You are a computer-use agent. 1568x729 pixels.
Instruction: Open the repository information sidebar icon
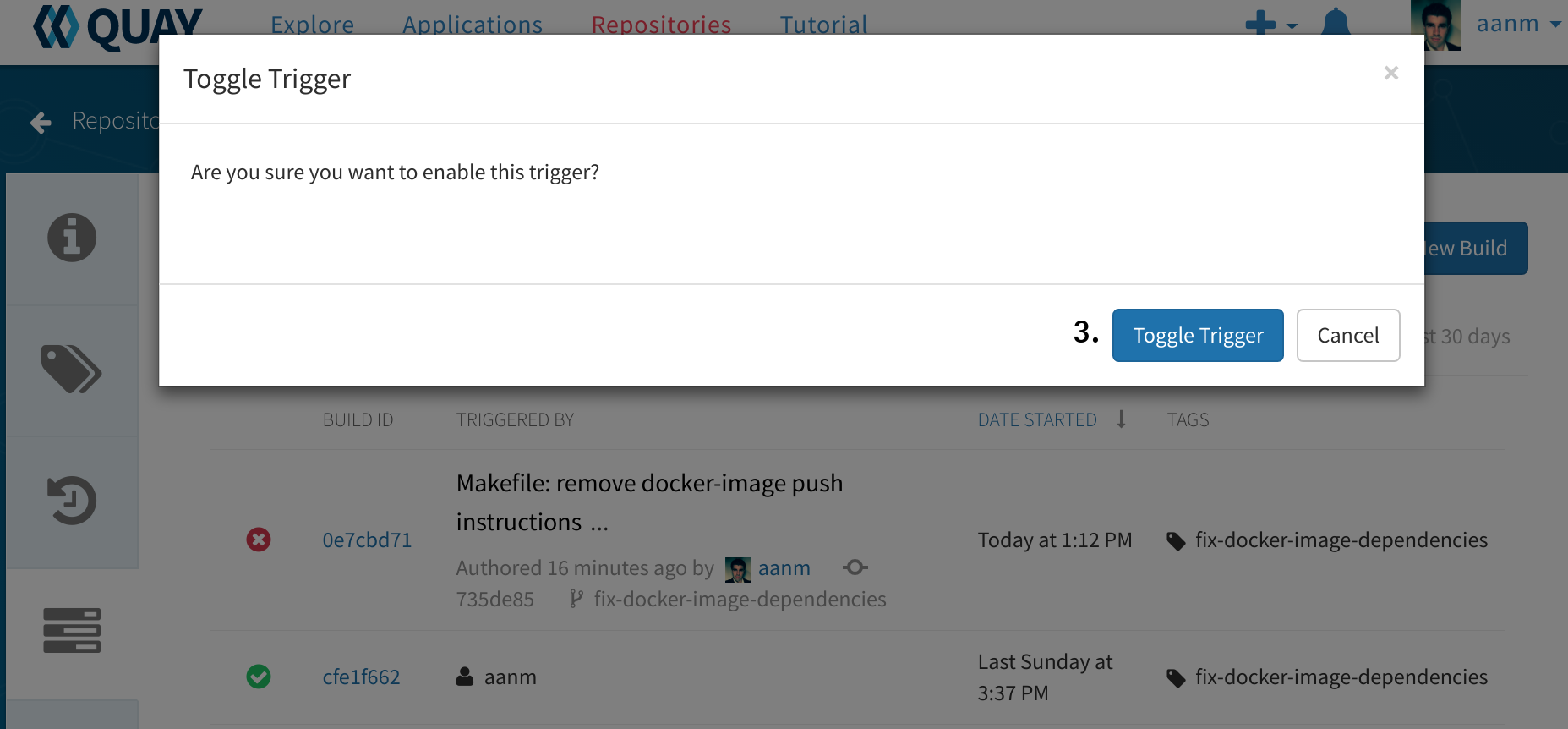tap(72, 238)
